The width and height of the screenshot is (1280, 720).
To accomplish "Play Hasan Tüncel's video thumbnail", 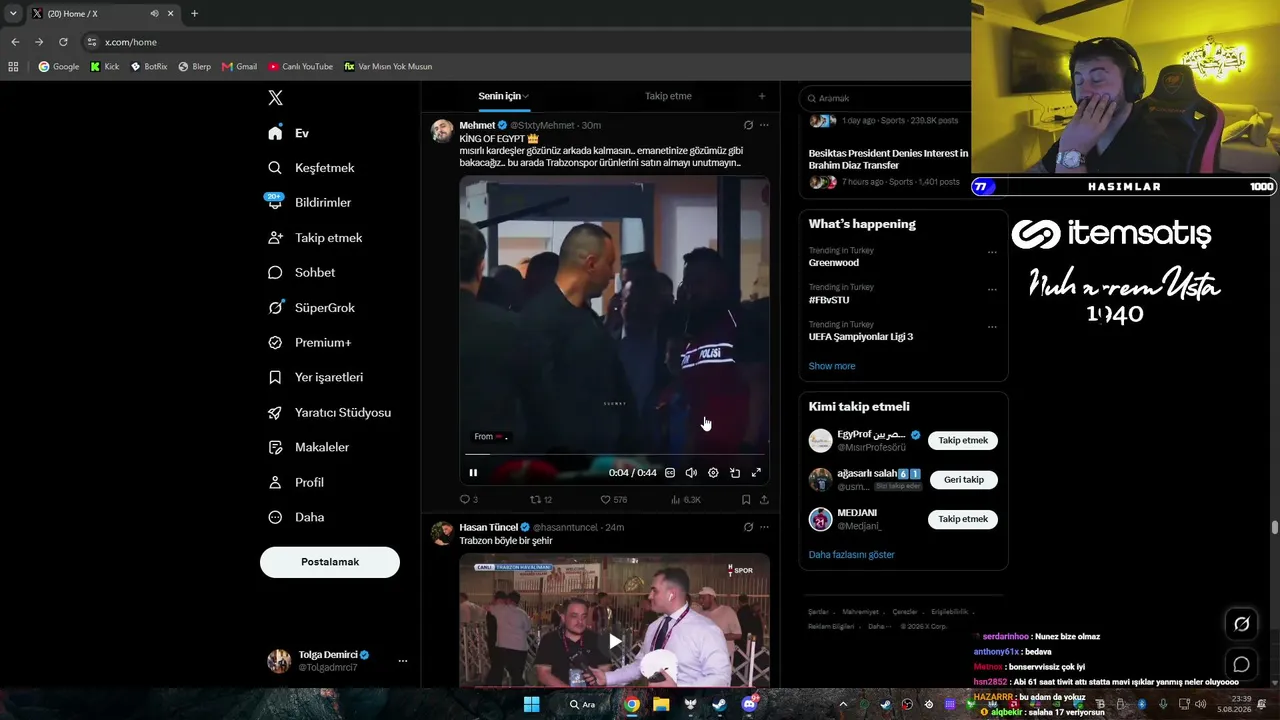I will [x=615, y=641].
